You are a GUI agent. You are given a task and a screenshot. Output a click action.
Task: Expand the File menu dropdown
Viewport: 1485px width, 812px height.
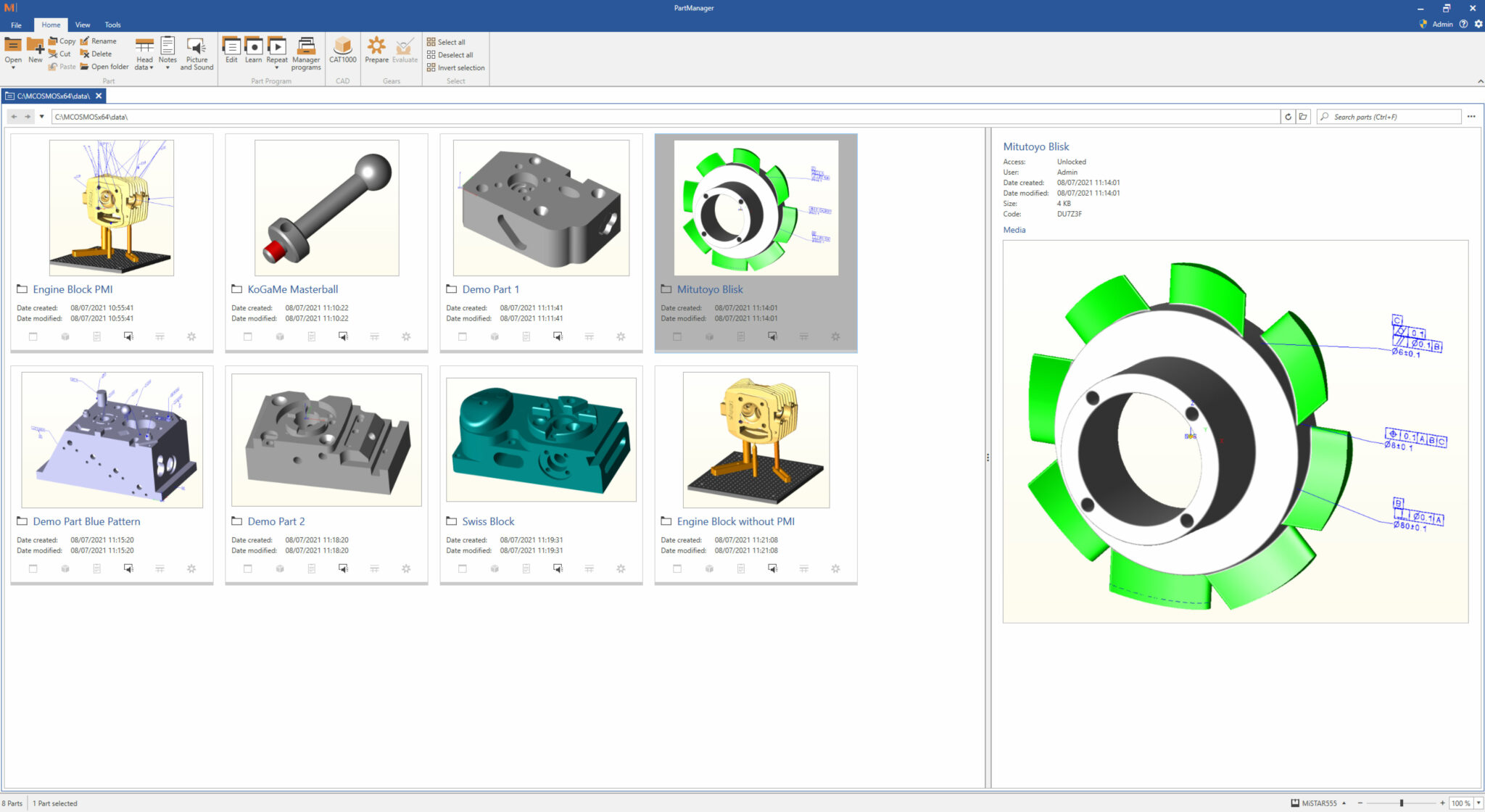[15, 24]
